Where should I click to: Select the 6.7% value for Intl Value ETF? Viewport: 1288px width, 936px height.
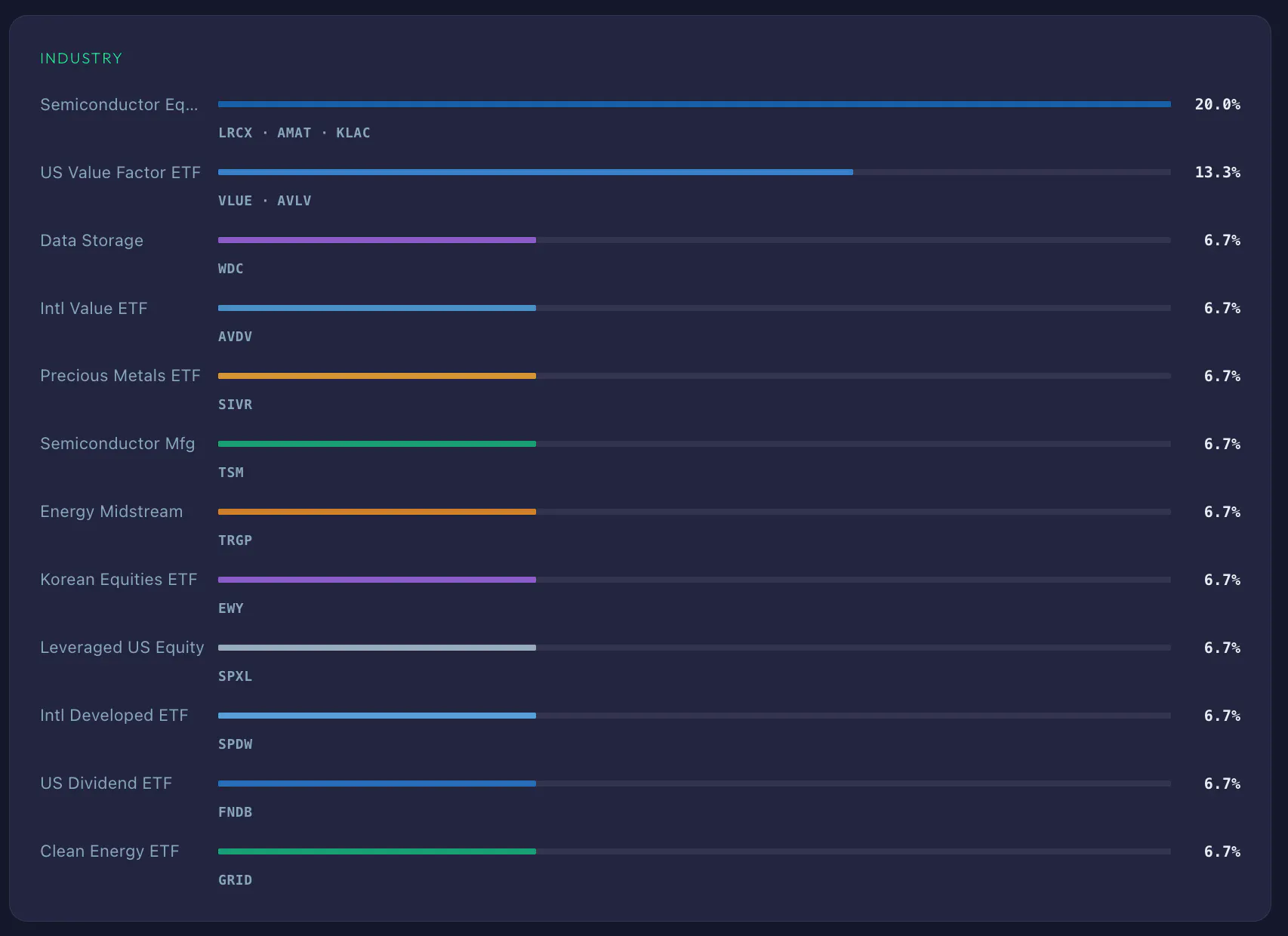(1222, 308)
